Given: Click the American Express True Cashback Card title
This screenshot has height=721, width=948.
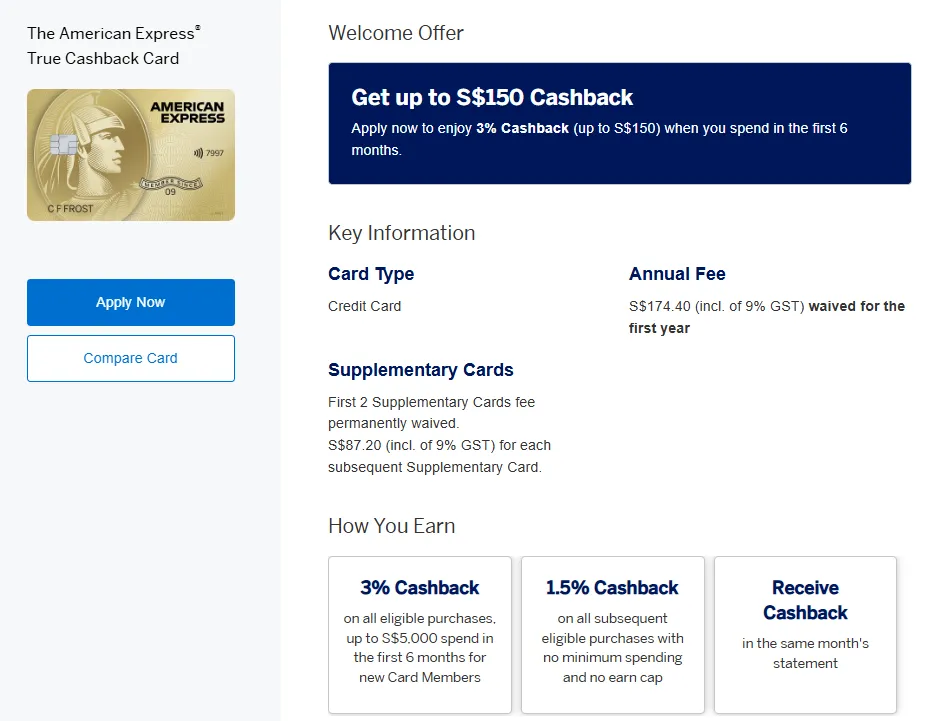Looking at the screenshot, I should tap(104, 46).
